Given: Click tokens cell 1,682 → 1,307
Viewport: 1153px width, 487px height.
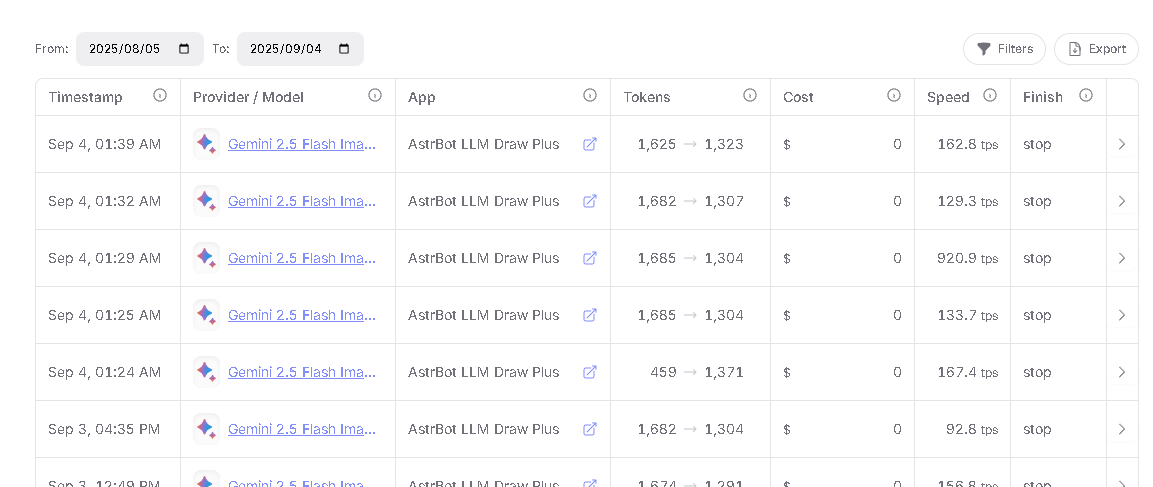Looking at the screenshot, I should click(690, 201).
